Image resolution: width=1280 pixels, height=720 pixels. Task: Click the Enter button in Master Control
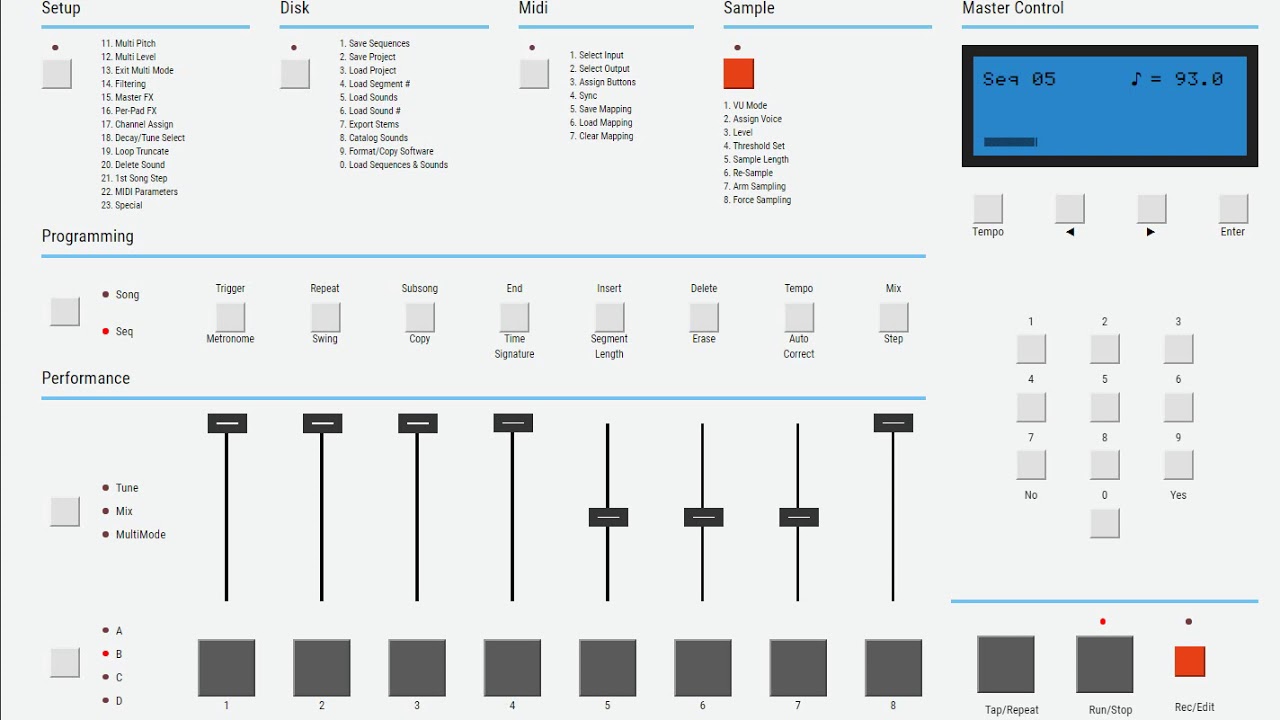click(1234, 208)
